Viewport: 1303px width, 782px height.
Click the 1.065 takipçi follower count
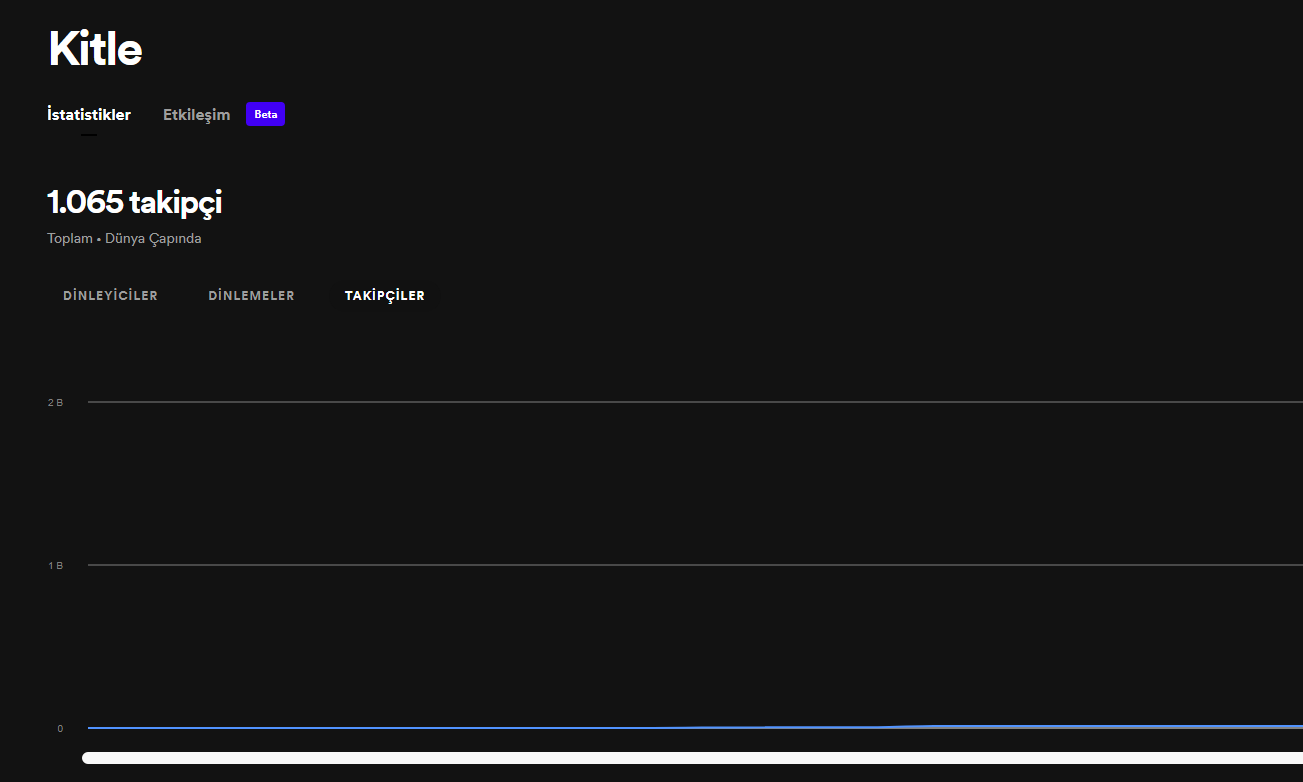point(134,203)
